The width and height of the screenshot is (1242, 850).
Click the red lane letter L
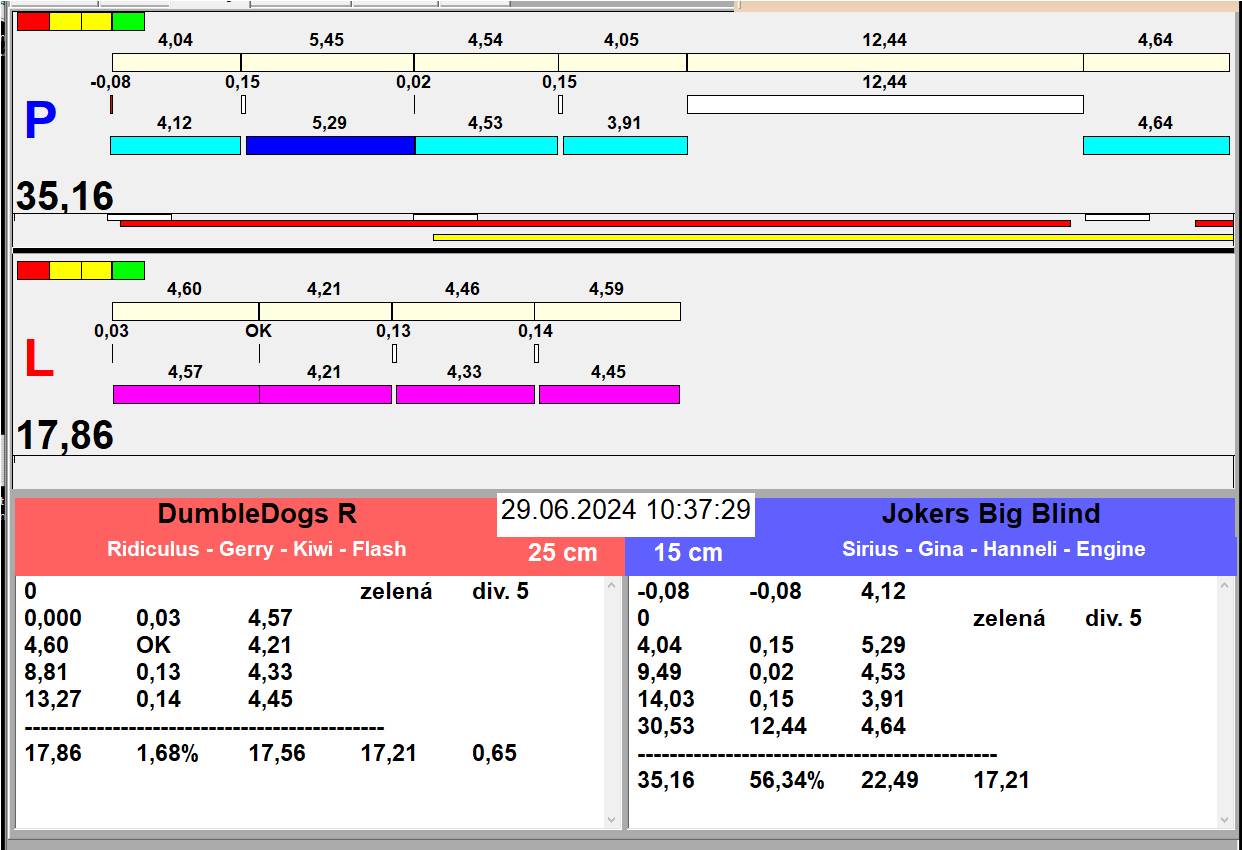pyautogui.click(x=38, y=360)
